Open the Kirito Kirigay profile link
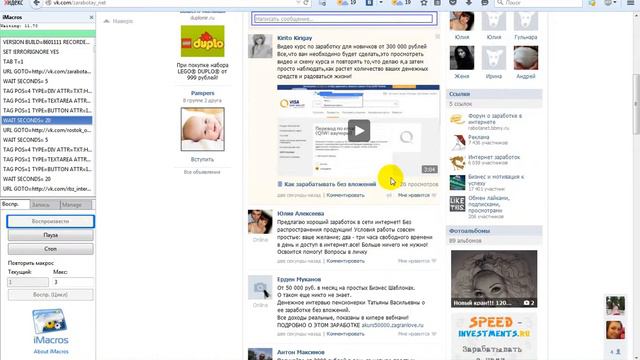Image resolution: width=640 pixels, height=360 pixels. 294,38
